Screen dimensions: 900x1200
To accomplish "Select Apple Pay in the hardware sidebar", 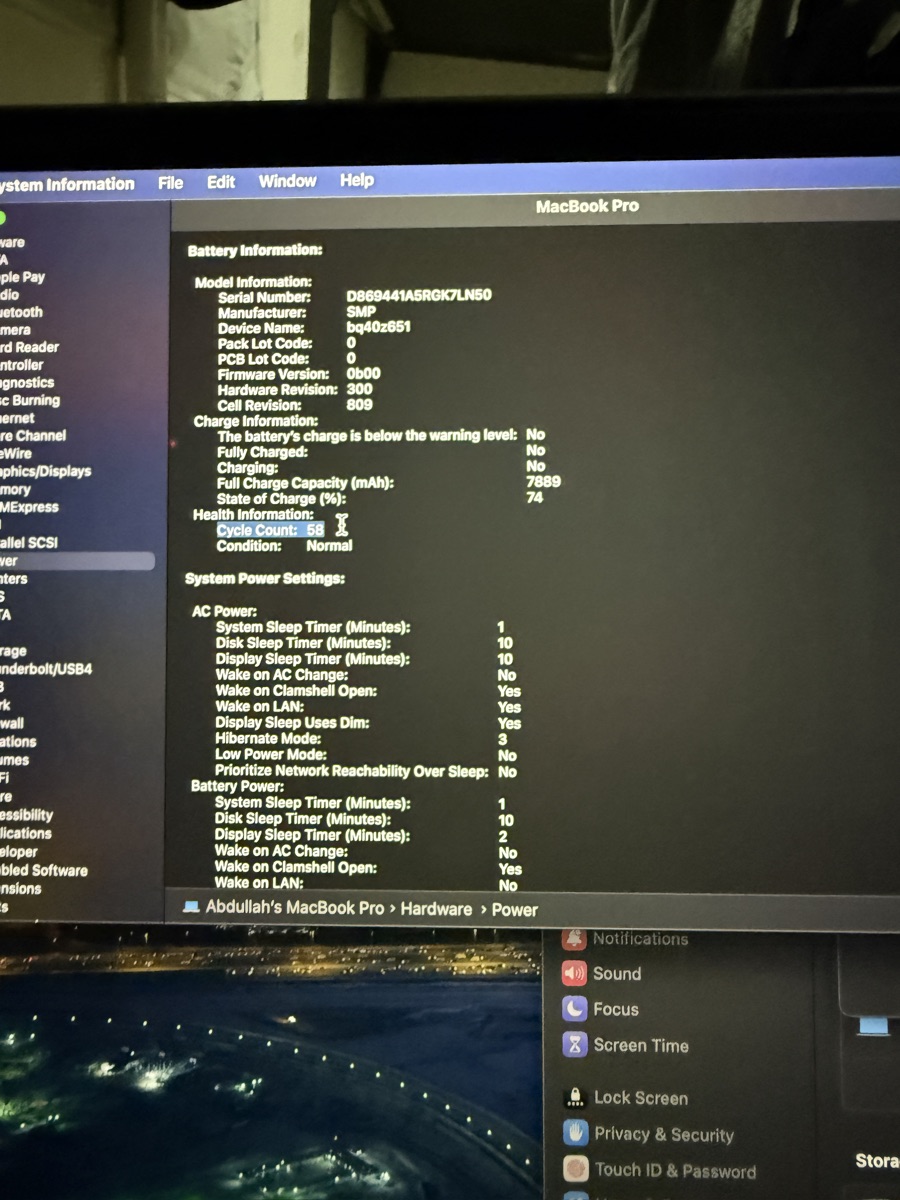I will coord(22,277).
